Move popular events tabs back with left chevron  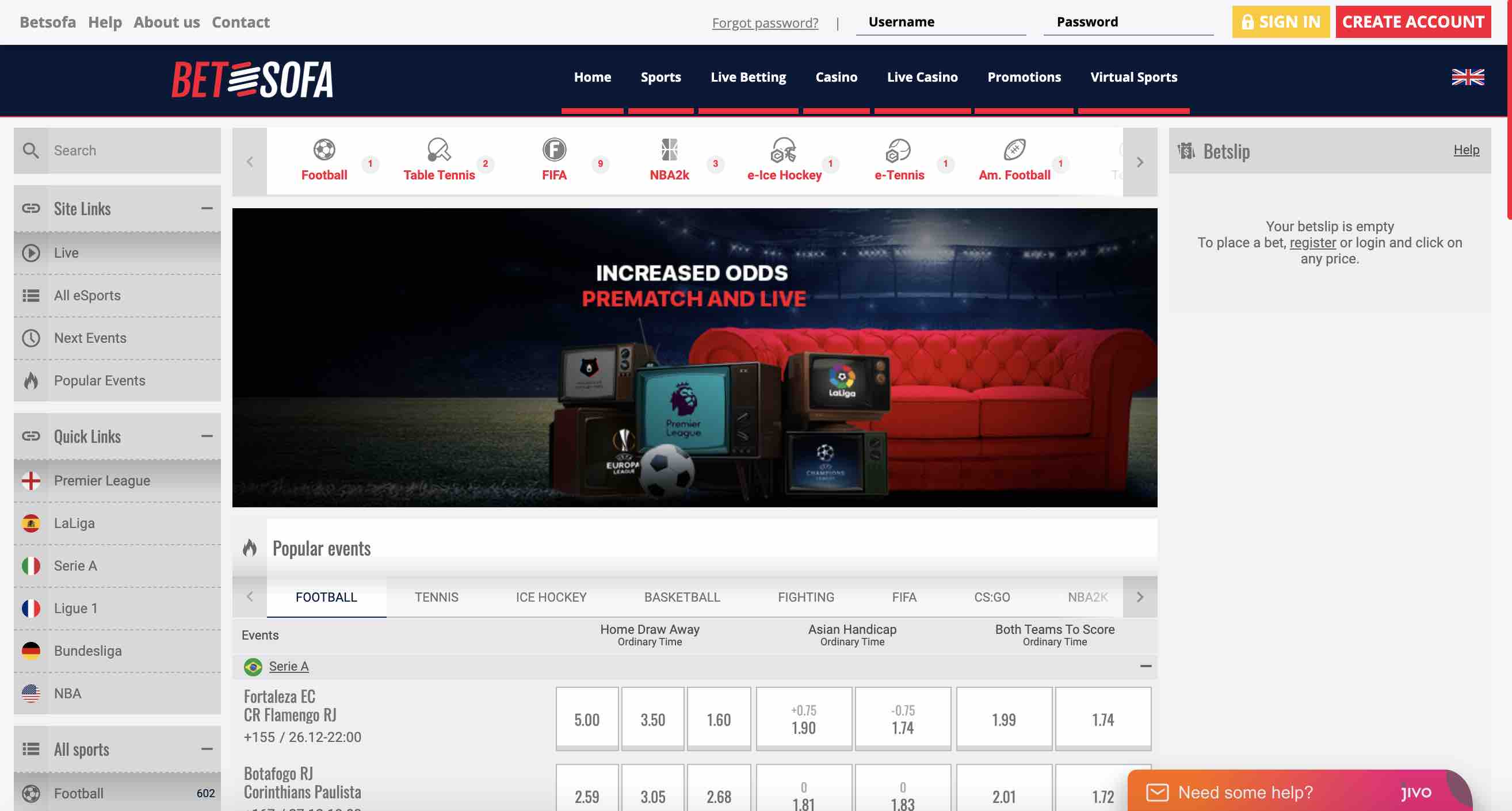250,597
